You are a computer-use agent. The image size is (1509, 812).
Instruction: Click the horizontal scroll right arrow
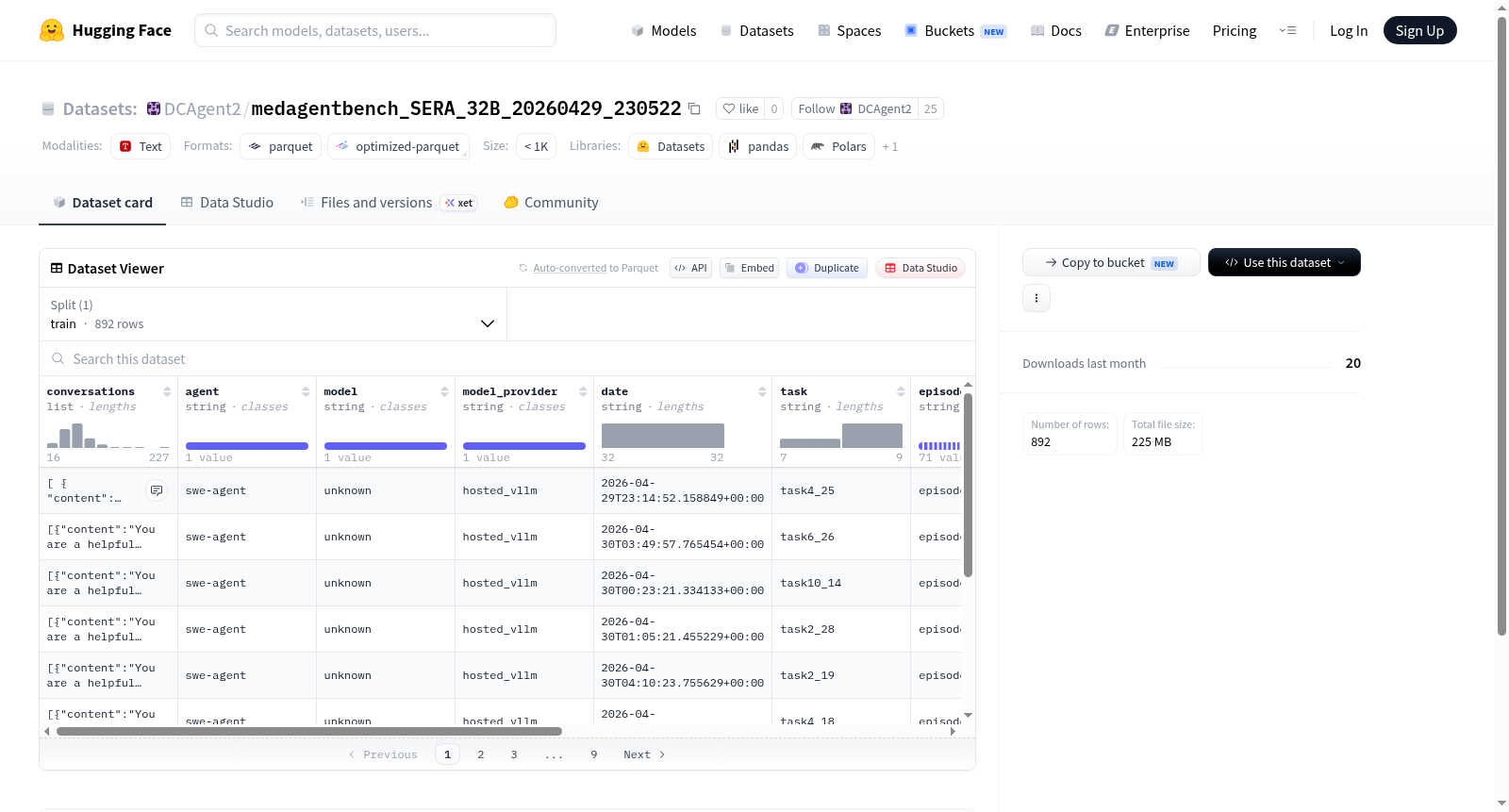[x=953, y=731]
